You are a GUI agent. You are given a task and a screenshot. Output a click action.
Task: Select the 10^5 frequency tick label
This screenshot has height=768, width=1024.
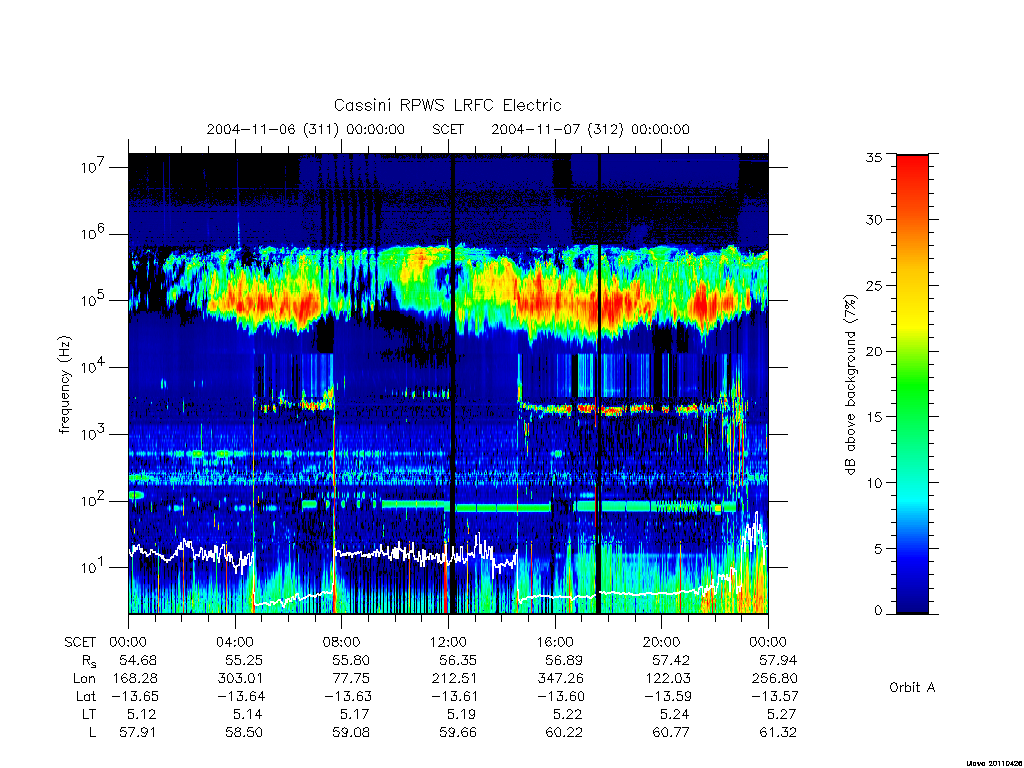pyautogui.click(x=94, y=300)
